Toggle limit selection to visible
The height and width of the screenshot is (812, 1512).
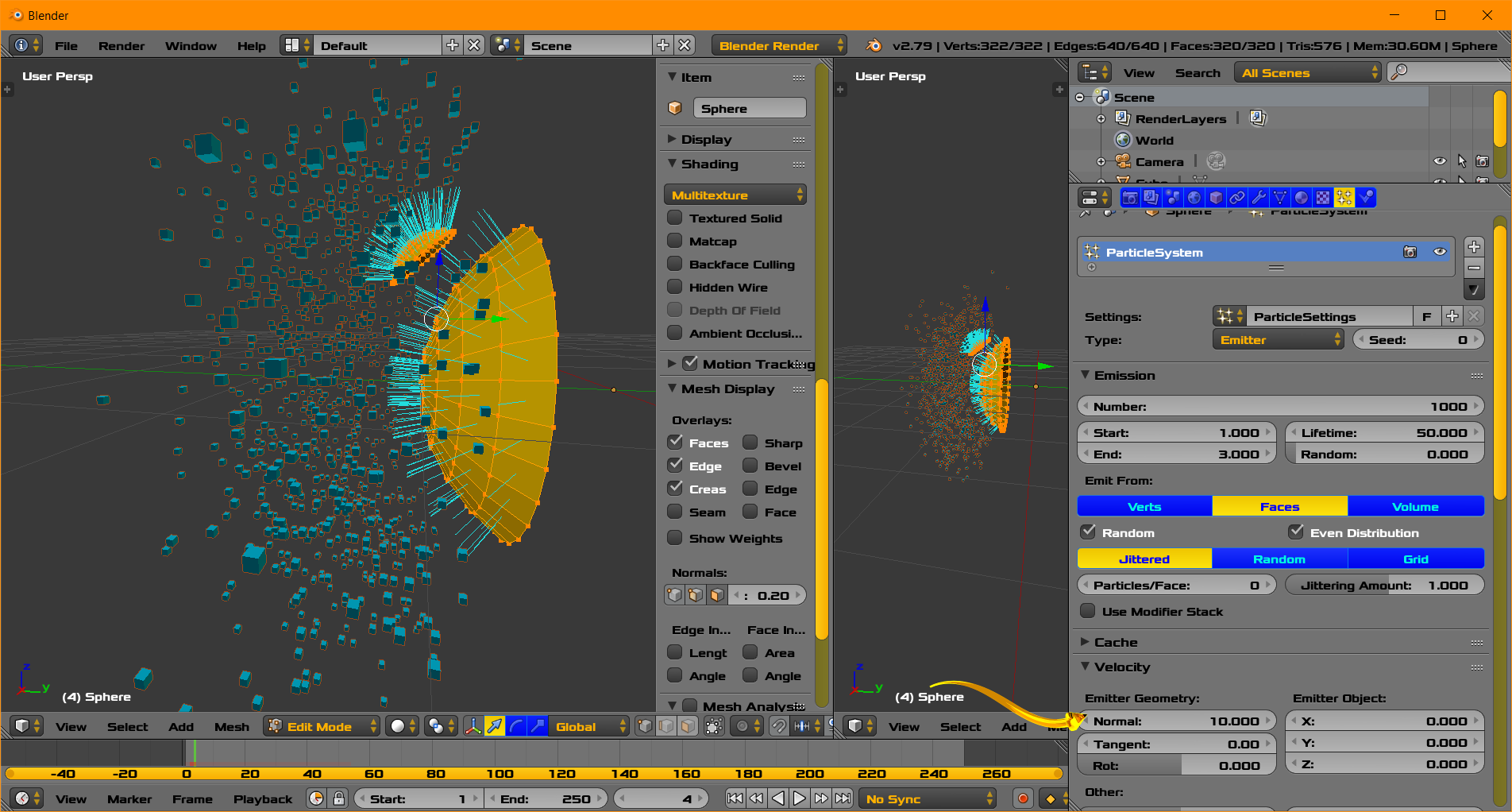[x=714, y=726]
